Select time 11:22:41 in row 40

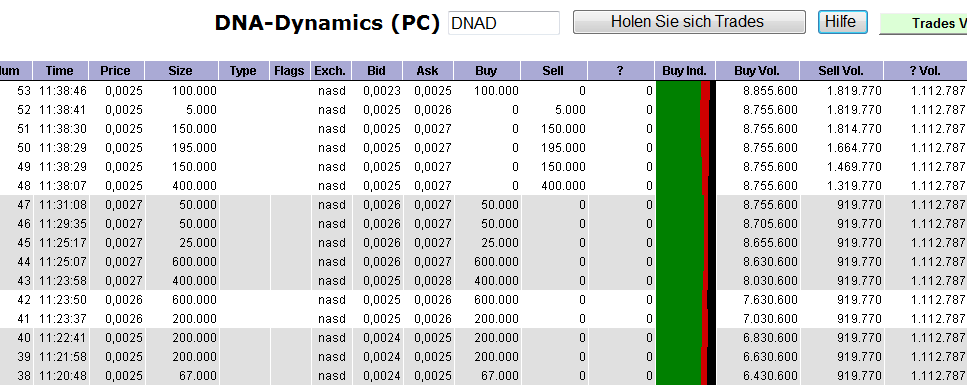click(63, 337)
